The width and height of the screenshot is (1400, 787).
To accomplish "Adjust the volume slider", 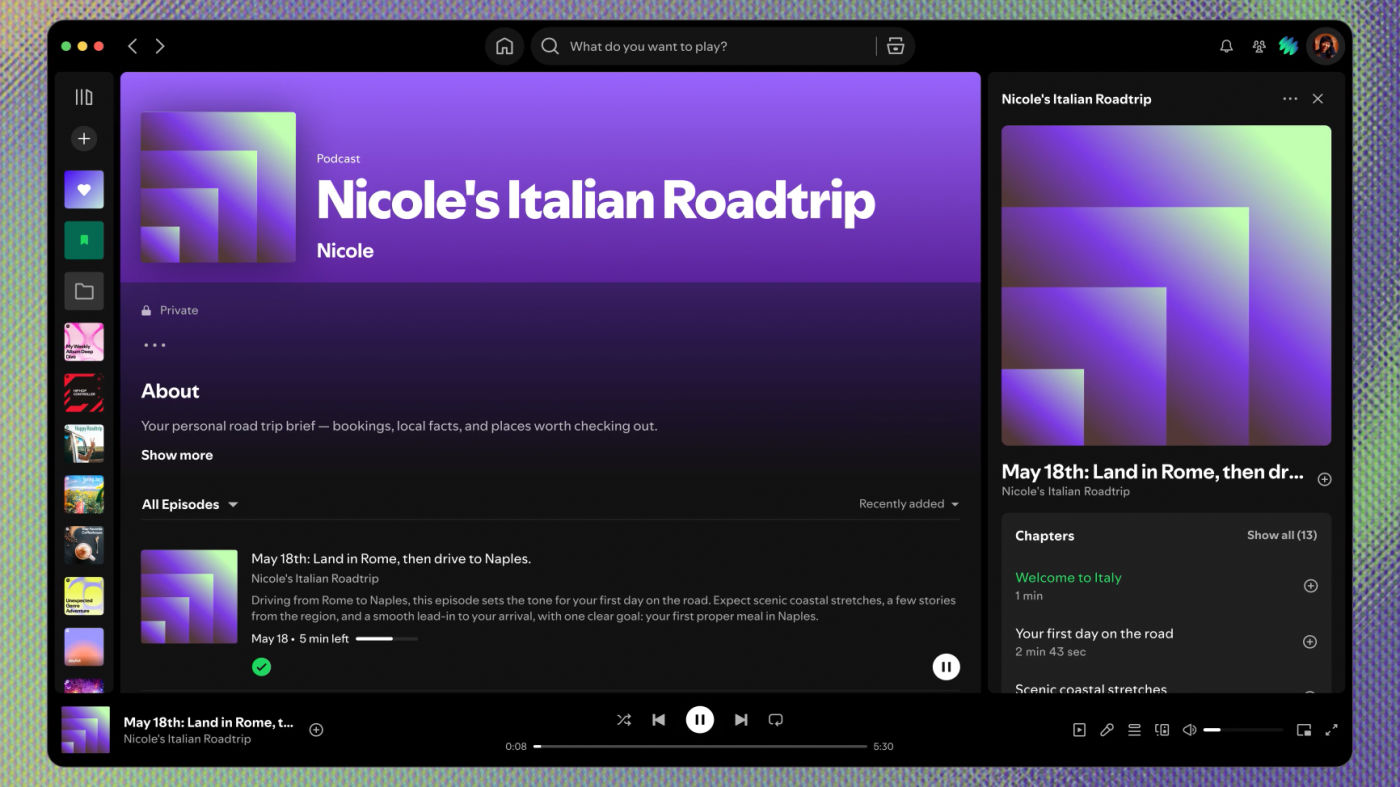I will tap(1243, 730).
